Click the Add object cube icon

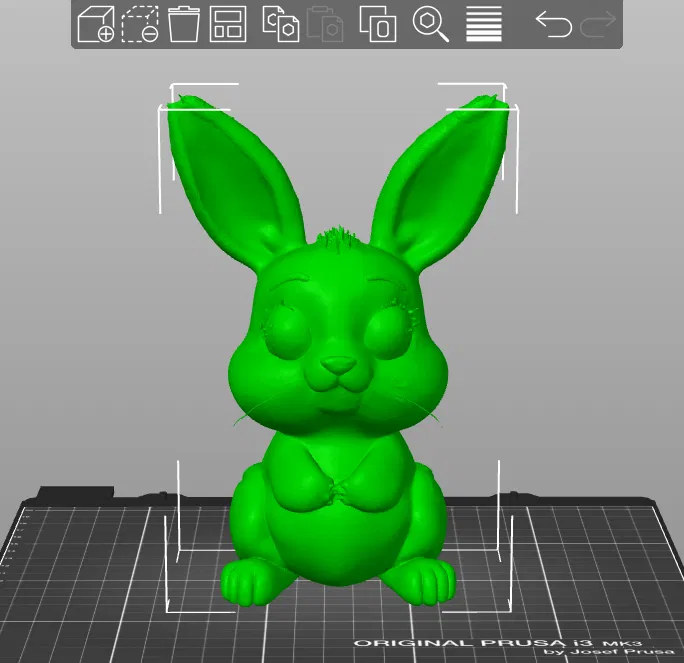click(x=96, y=24)
